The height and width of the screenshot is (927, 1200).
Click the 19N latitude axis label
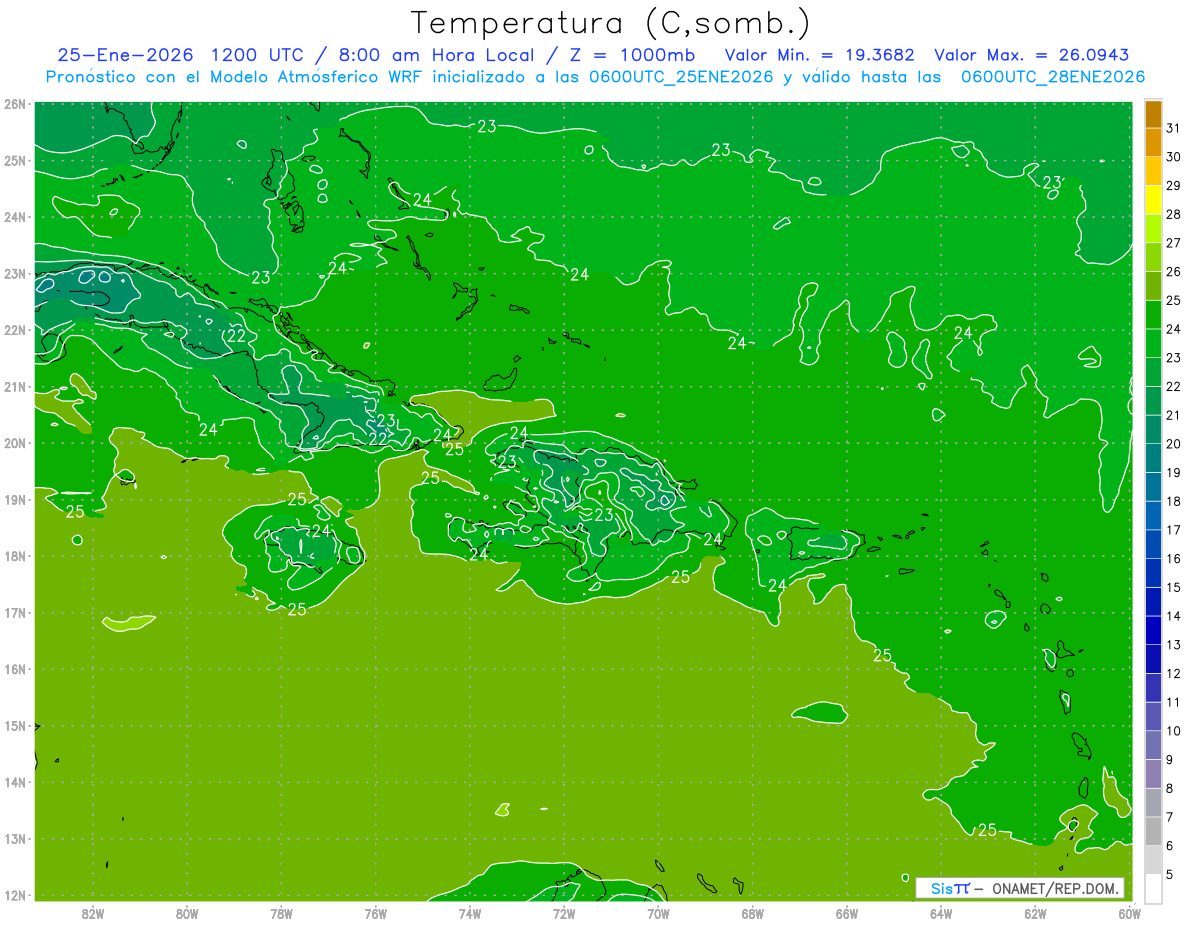tap(15, 499)
